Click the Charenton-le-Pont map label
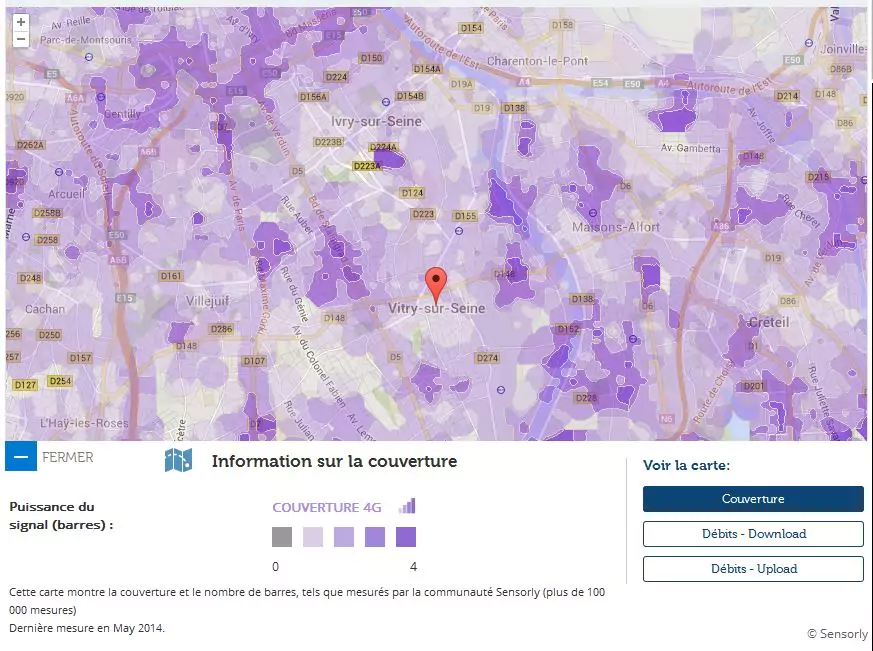The image size is (873, 651). (x=537, y=61)
